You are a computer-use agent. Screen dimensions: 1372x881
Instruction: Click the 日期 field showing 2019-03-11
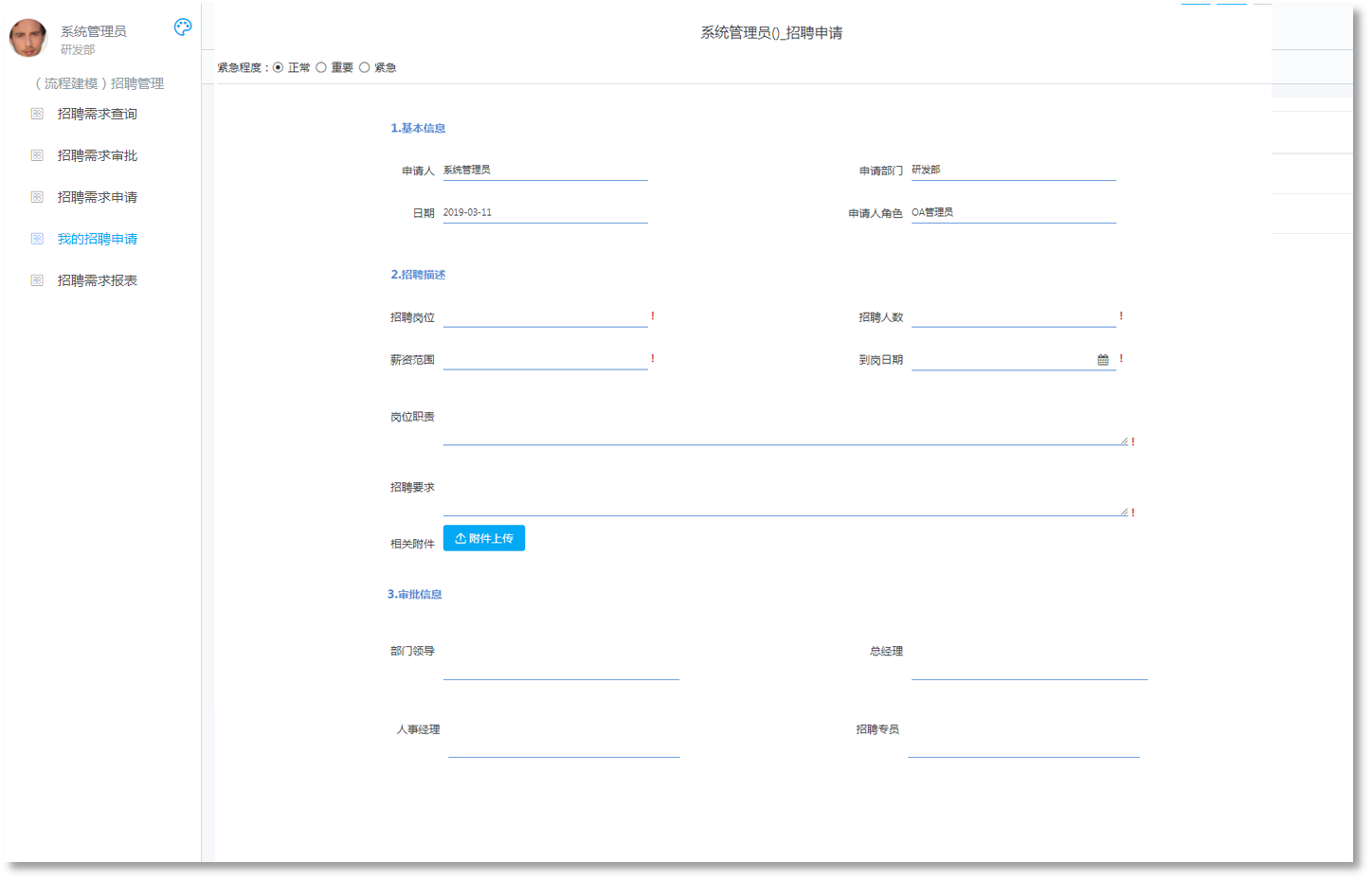click(x=545, y=213)
